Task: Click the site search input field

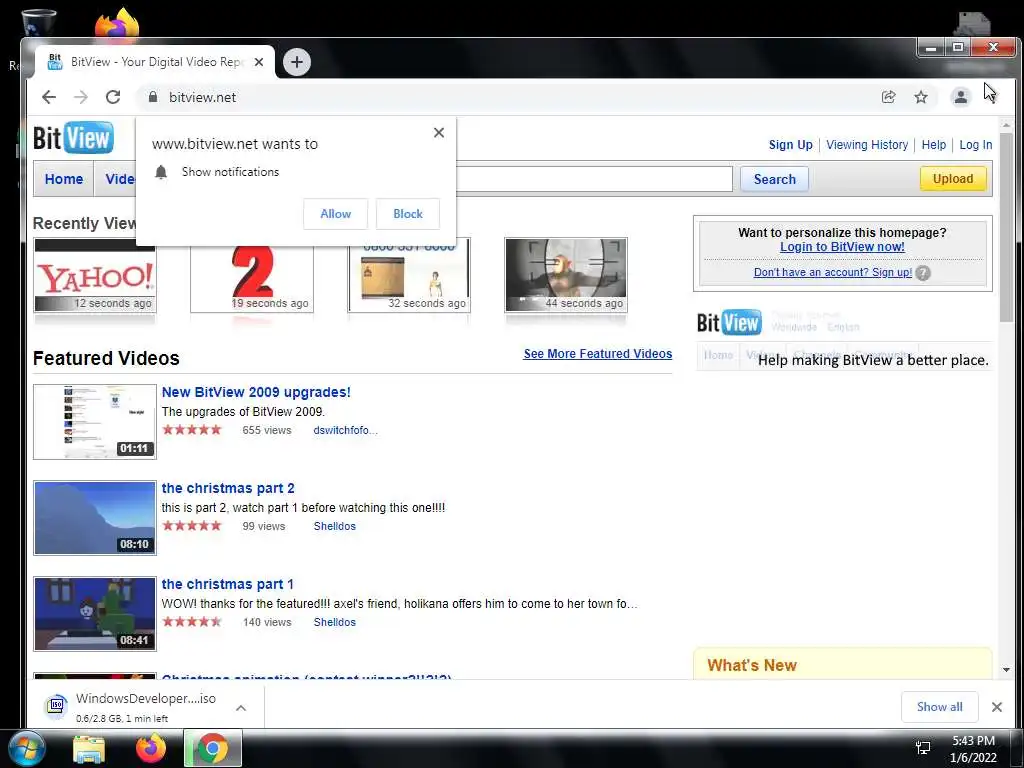Action: pos(594,179)
